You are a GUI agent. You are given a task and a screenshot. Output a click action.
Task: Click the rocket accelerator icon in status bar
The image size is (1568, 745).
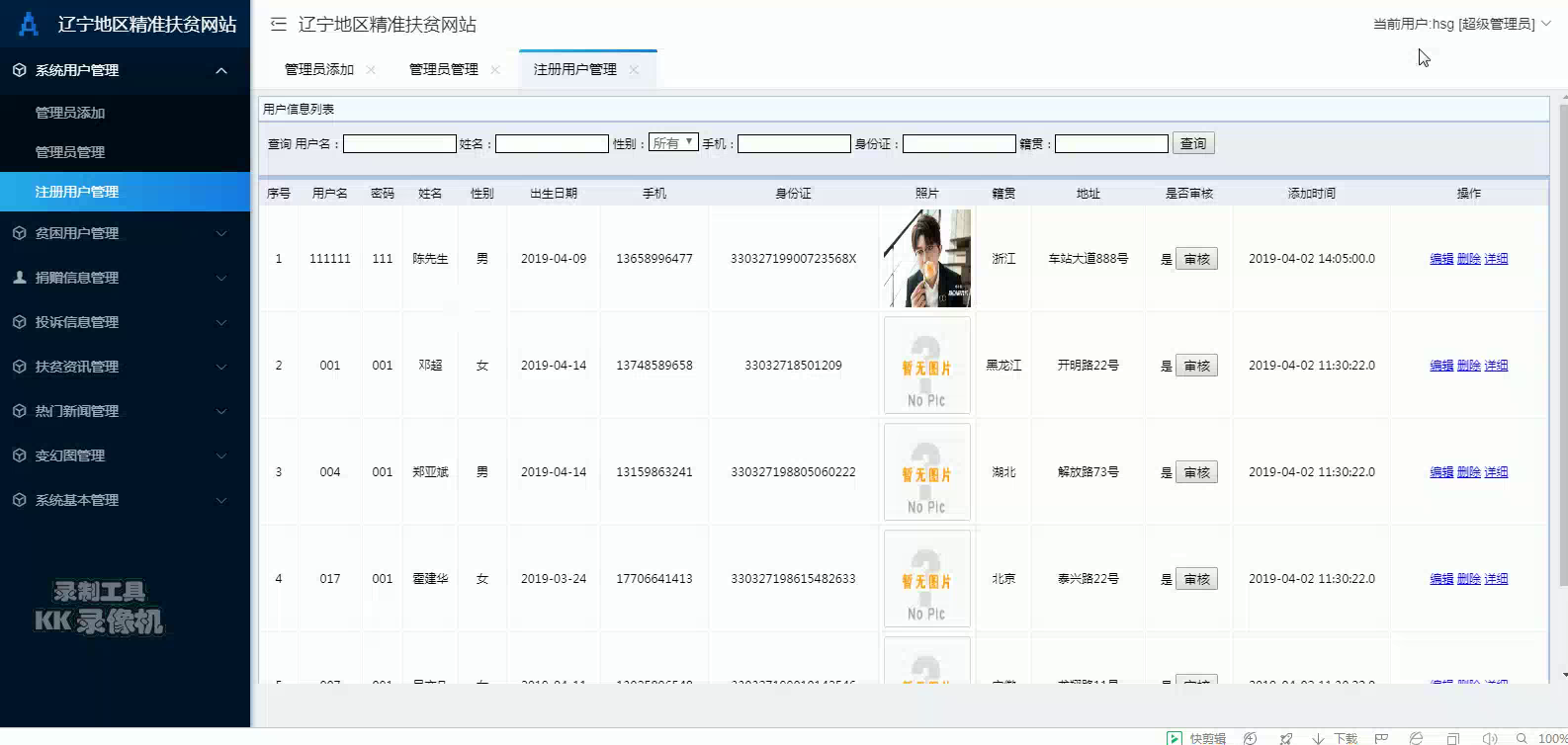[x=1286, y=738]
